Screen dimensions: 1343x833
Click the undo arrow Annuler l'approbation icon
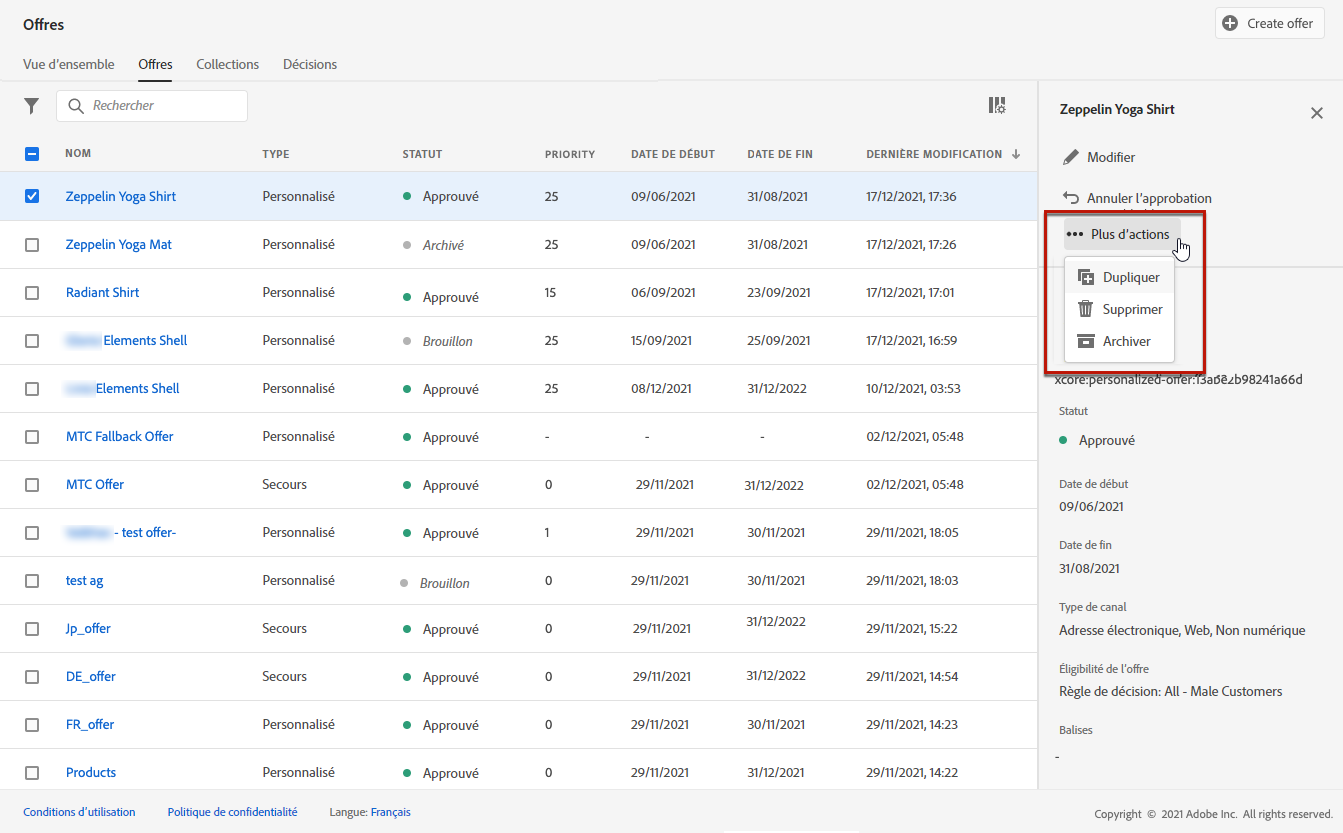click(1071, 198)
